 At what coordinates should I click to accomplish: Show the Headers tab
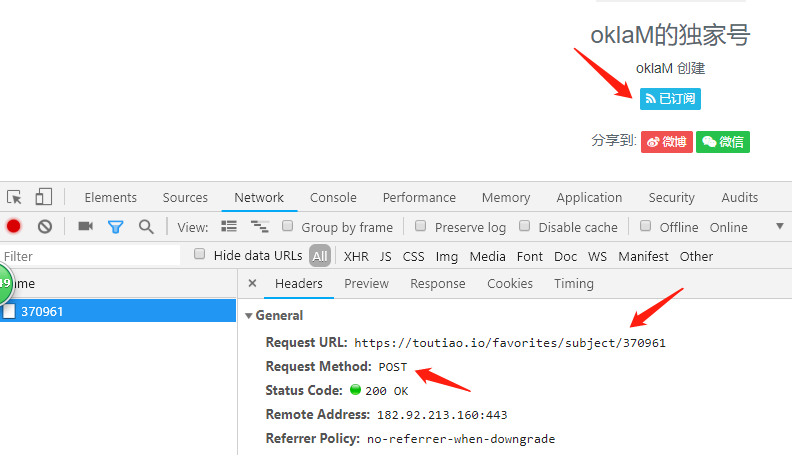click(299, 283)
